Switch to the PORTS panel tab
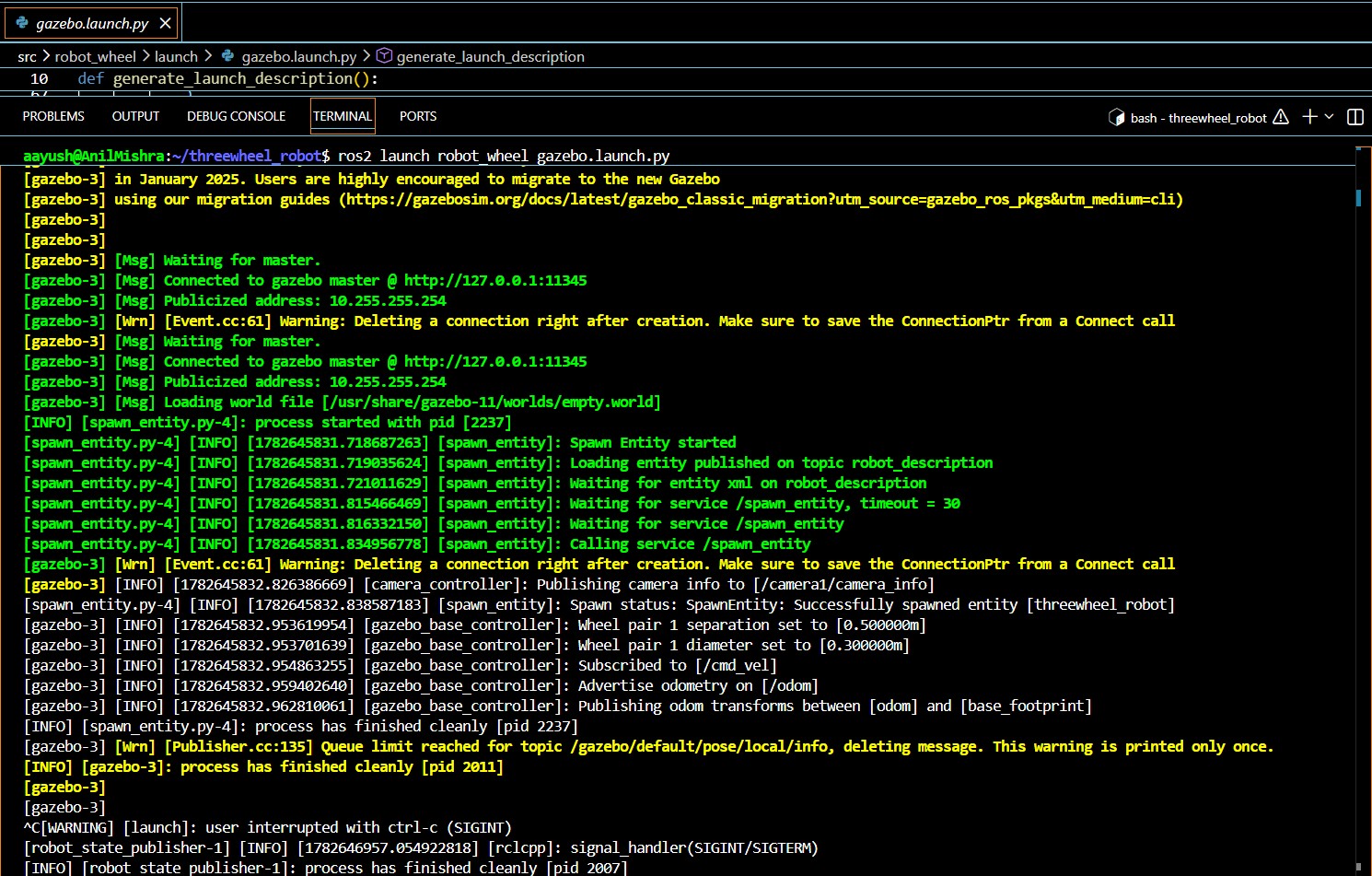Image resolution: width=1372 pixels, height=876 pixels. tap(418, 116)
